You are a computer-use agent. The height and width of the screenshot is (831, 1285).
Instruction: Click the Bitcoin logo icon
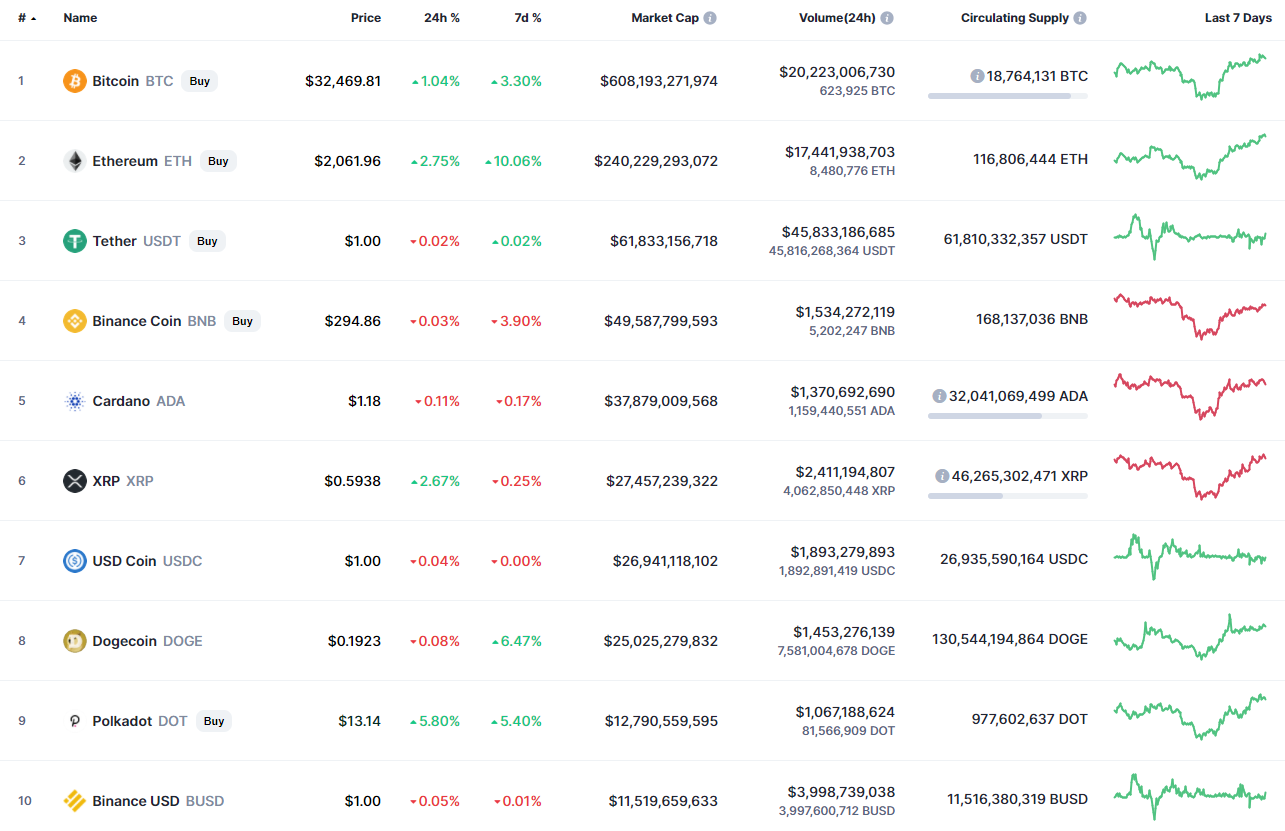[75, 81]
